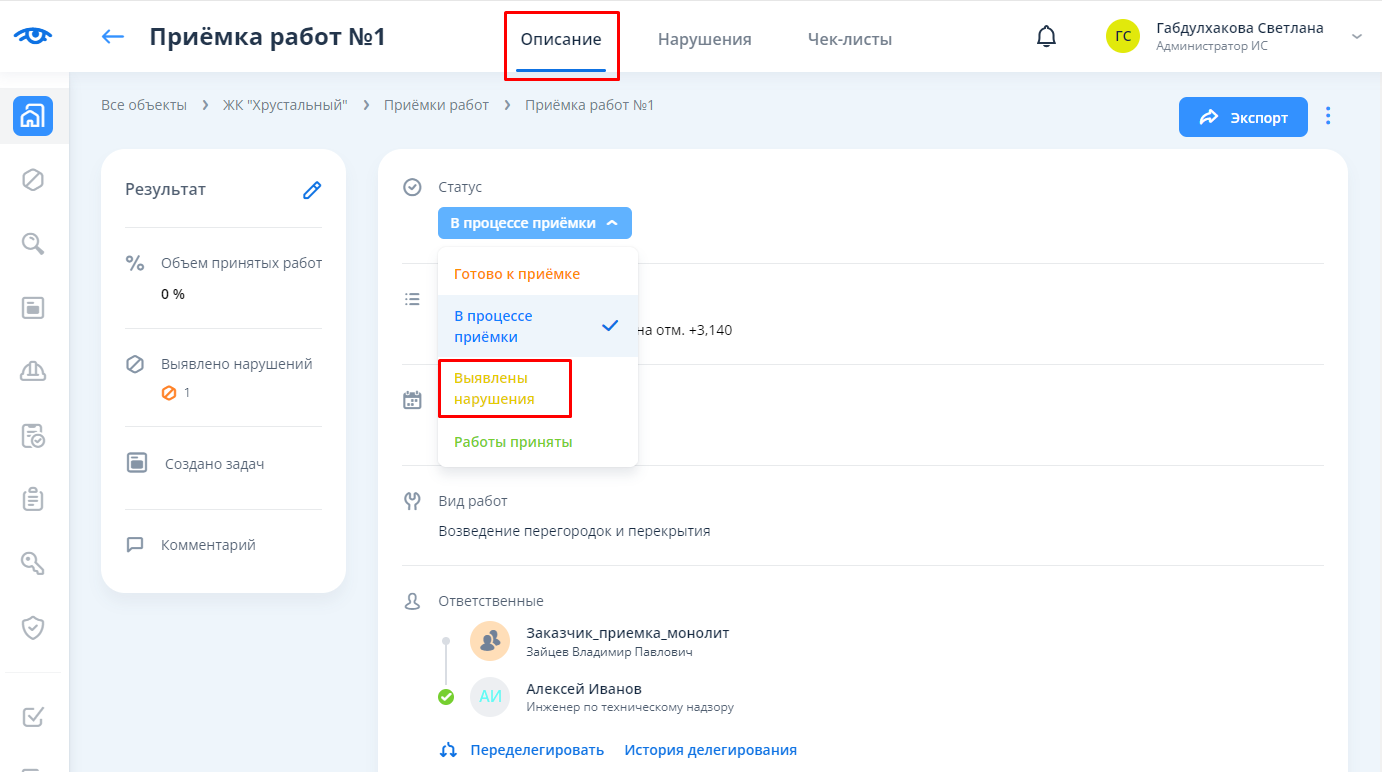The image size is (1382, 772).
Task: Click the key icon in sidebar
Action: (33, 563)
